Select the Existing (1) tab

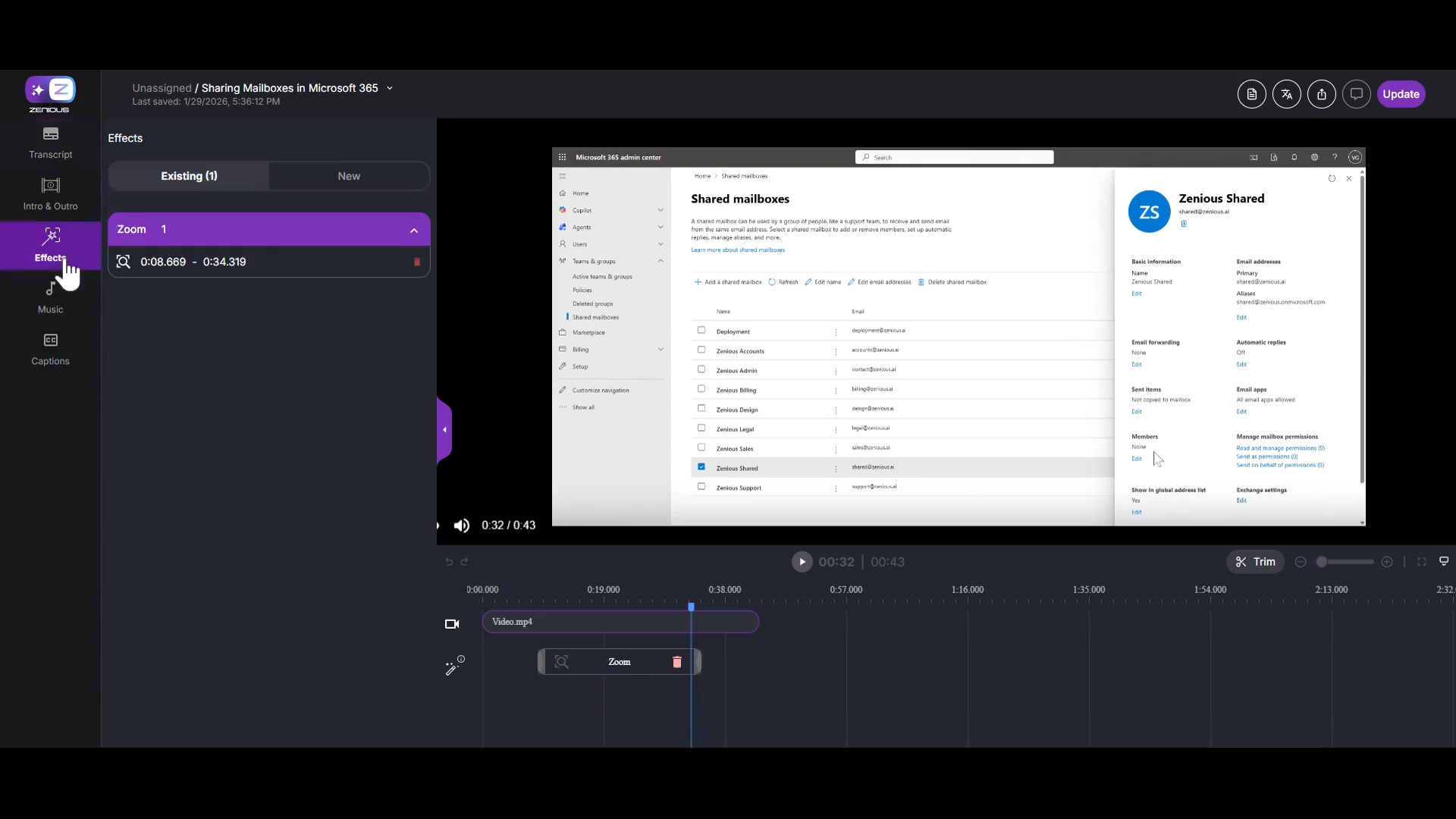pos(189,176)
